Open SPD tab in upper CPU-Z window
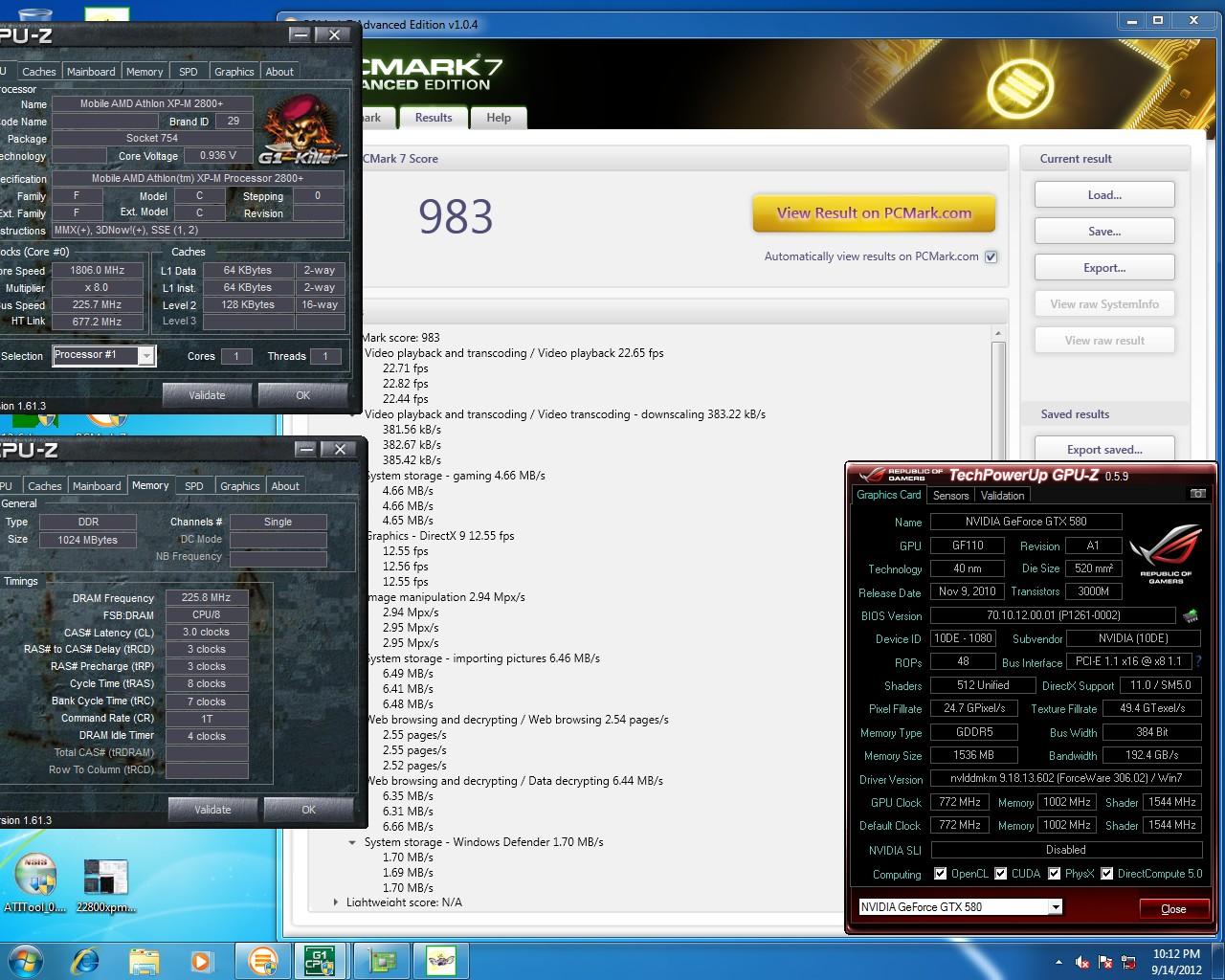 point(189,72)
